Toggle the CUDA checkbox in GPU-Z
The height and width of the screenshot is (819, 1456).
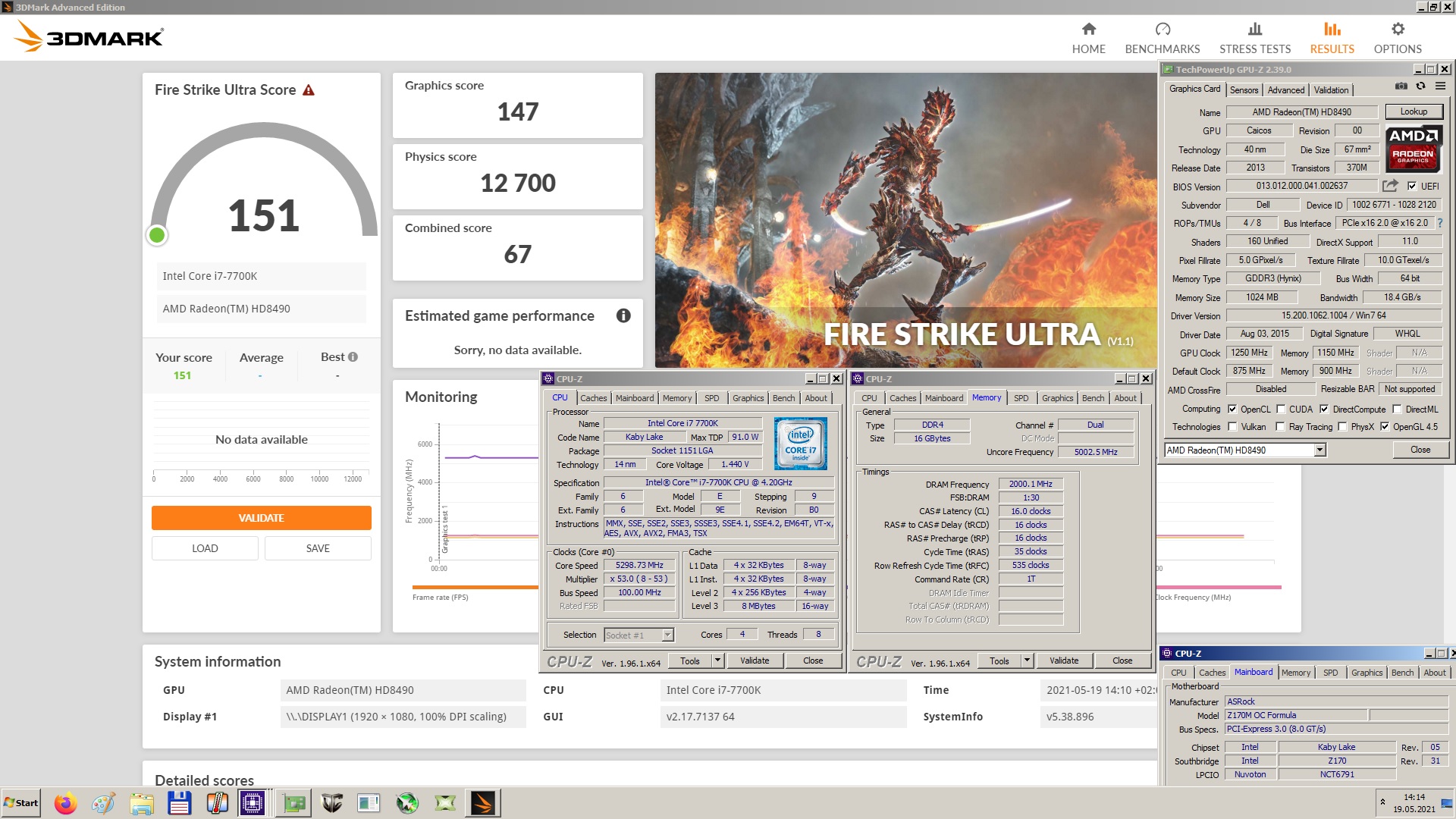click(1281, 409)
